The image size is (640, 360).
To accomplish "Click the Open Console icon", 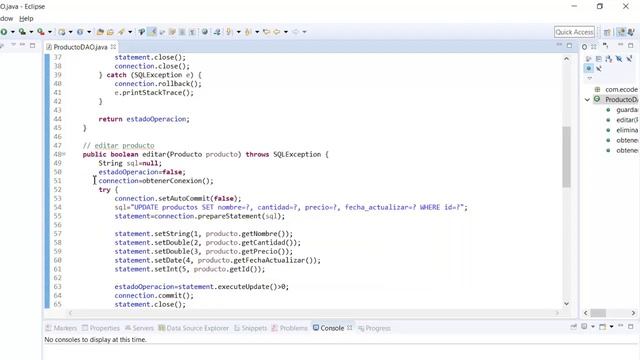I will 602,327.
